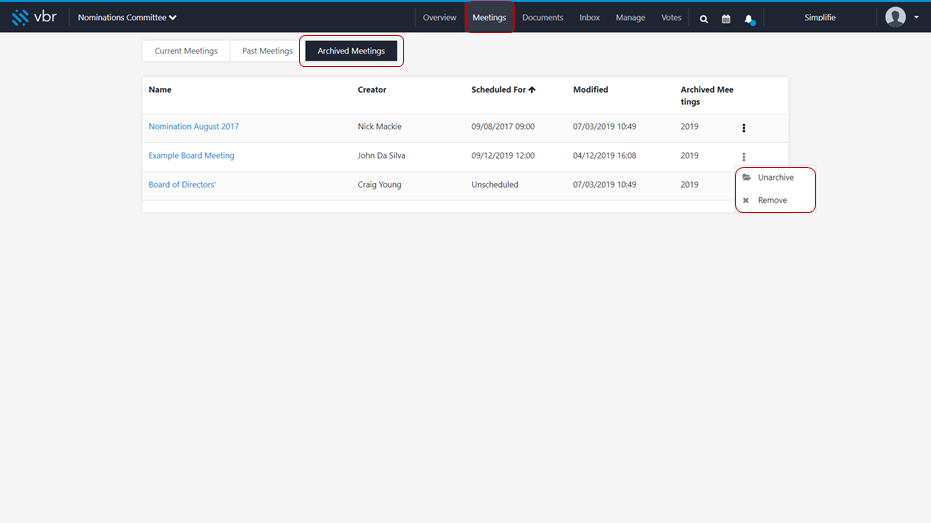Screen dimensions: 931x523
Task: Open the calendar icon in navbar
Action: pyautogui.click(x=726, y=19)
